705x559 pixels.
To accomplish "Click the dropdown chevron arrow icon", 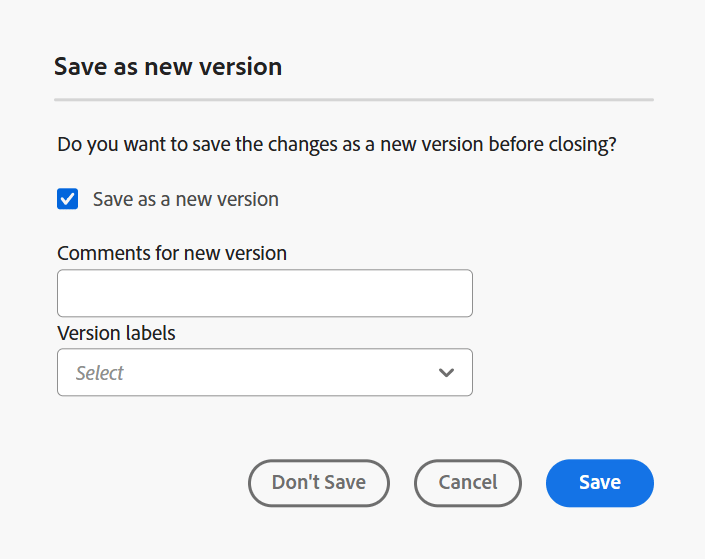I will 446,373.
